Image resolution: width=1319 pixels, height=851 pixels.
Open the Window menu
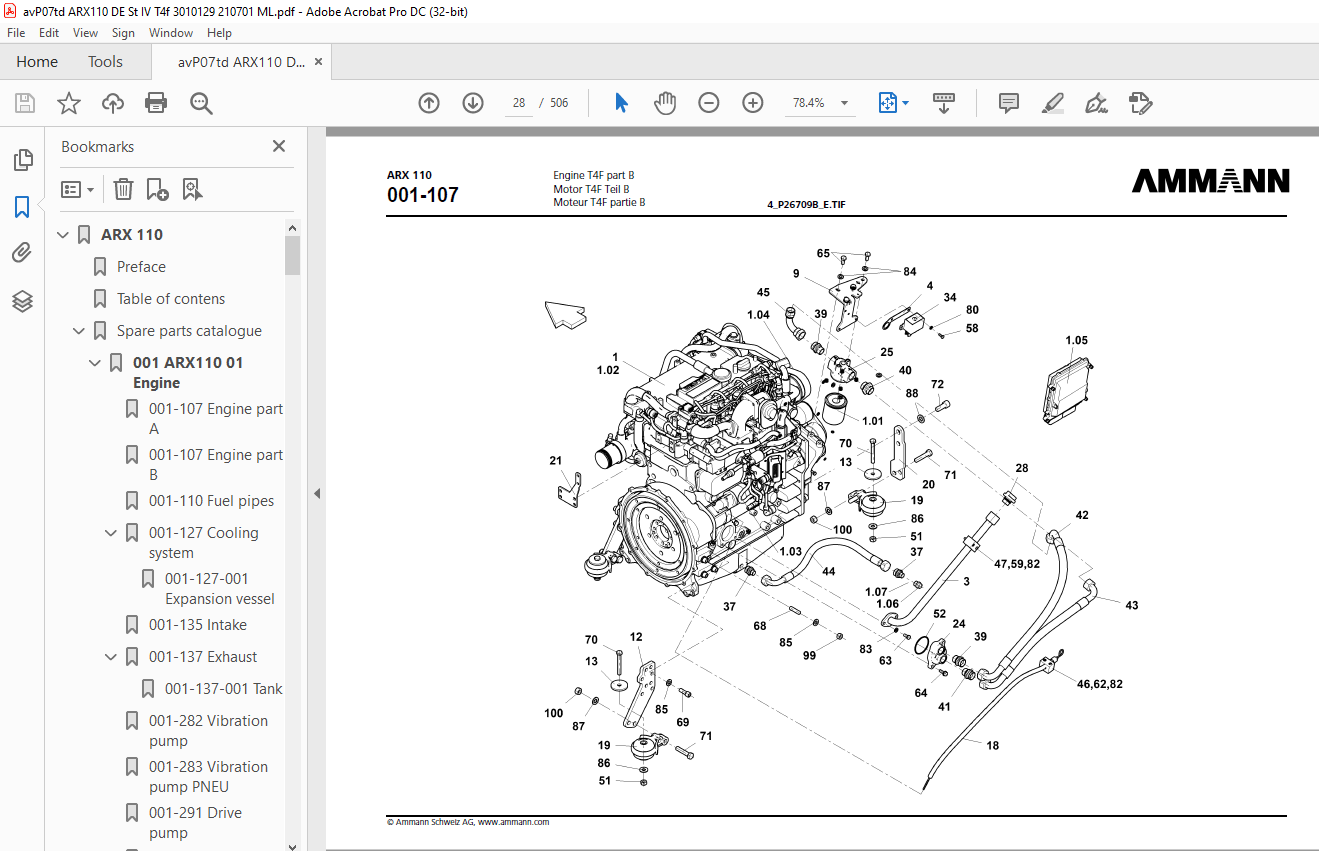171,33
